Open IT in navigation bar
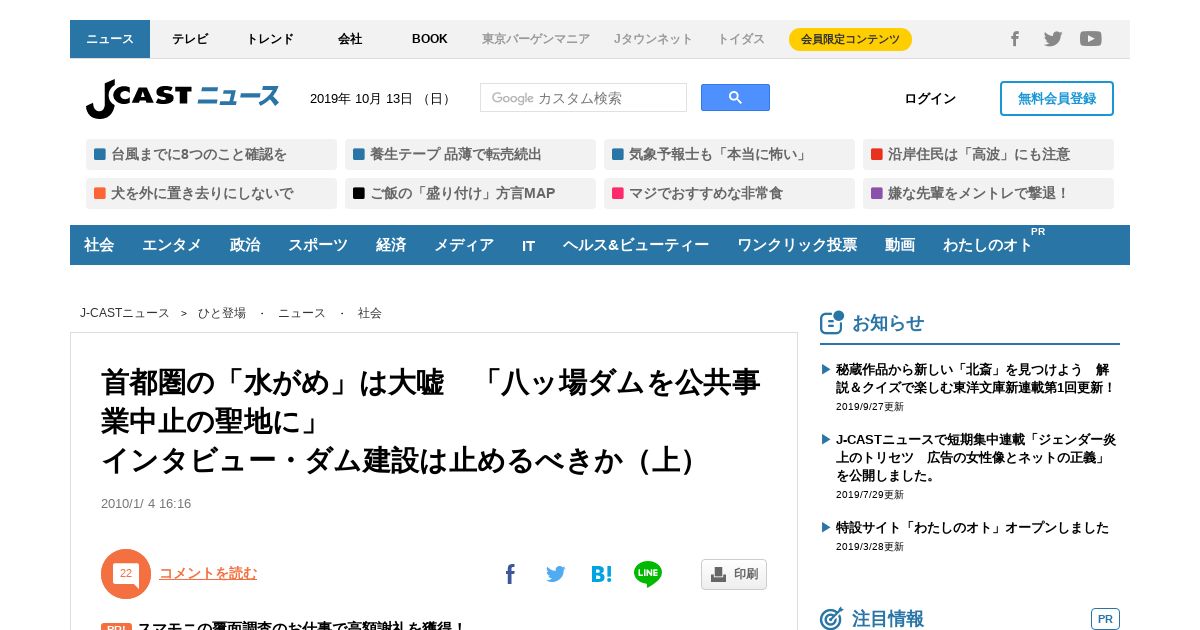 (528, 245)
